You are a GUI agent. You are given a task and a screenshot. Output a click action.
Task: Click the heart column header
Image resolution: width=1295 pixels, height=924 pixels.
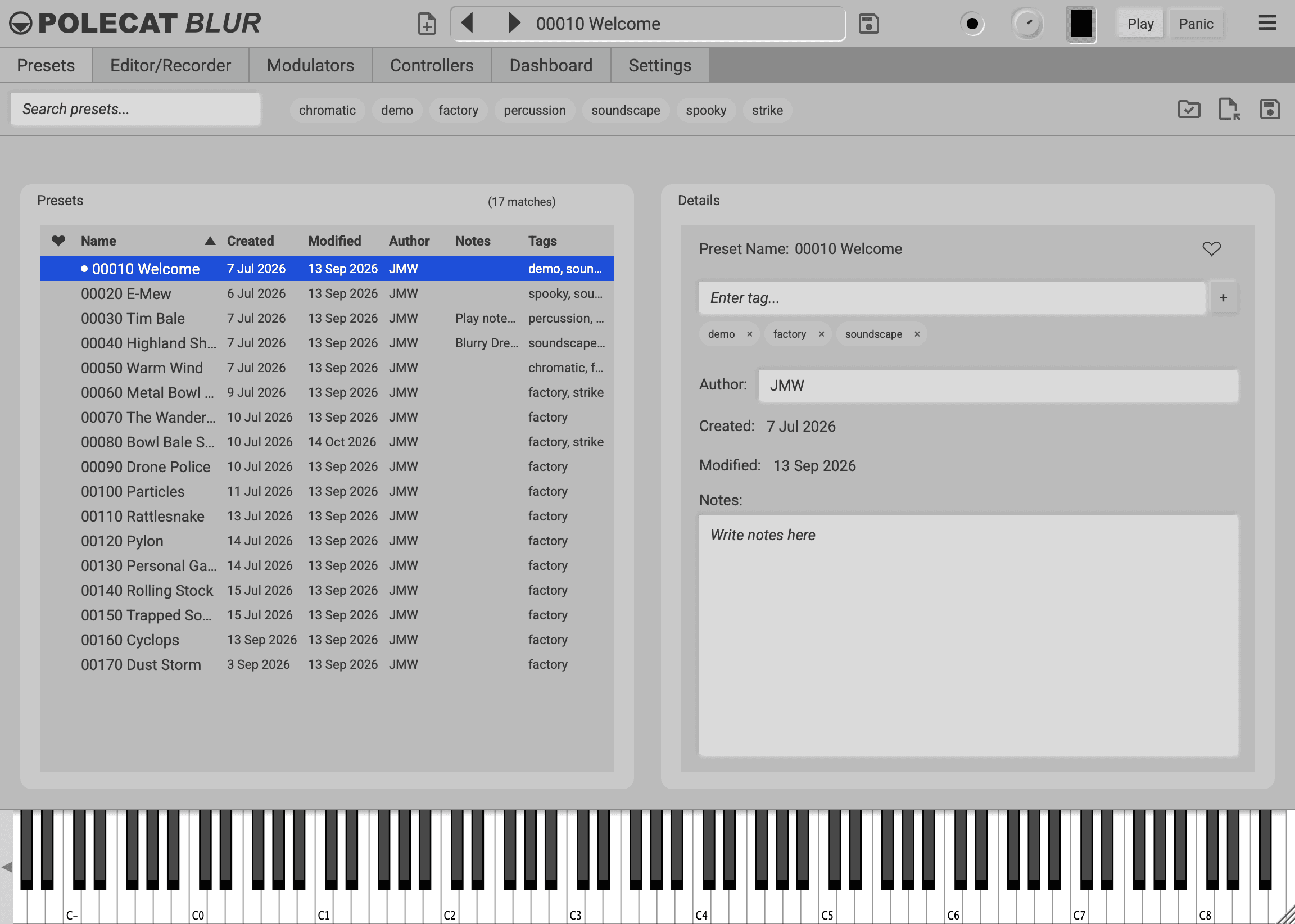(58, 241)
